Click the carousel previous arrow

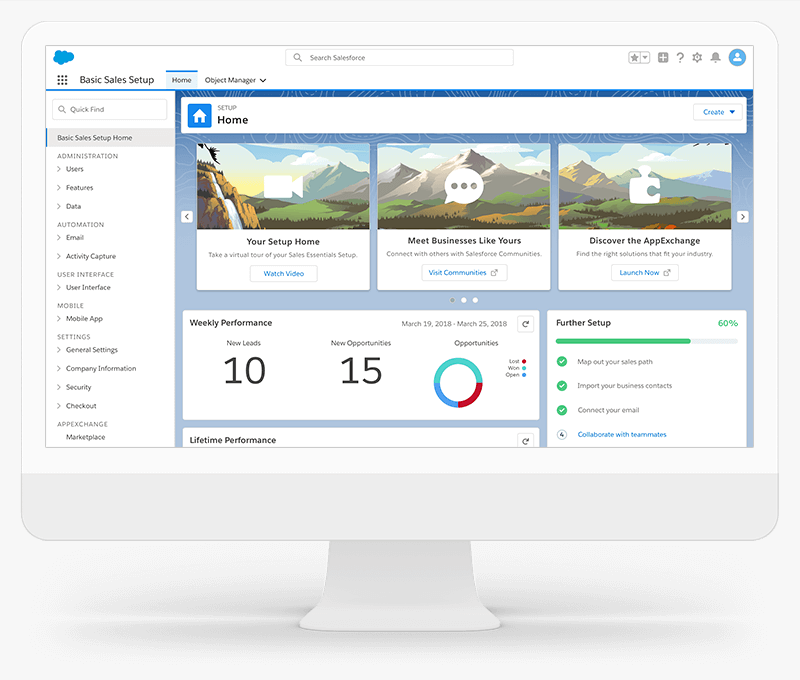pyautogui.click(x=187, y=217)
